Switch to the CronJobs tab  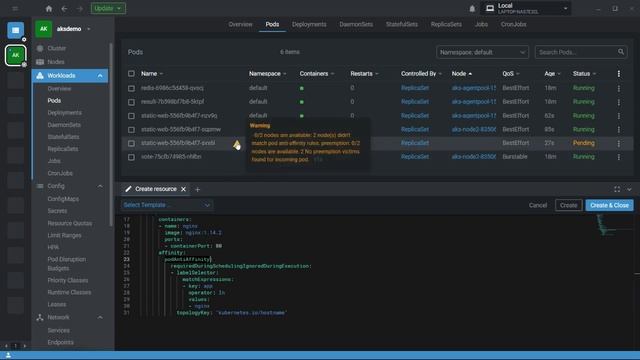[x=513, y=24]
